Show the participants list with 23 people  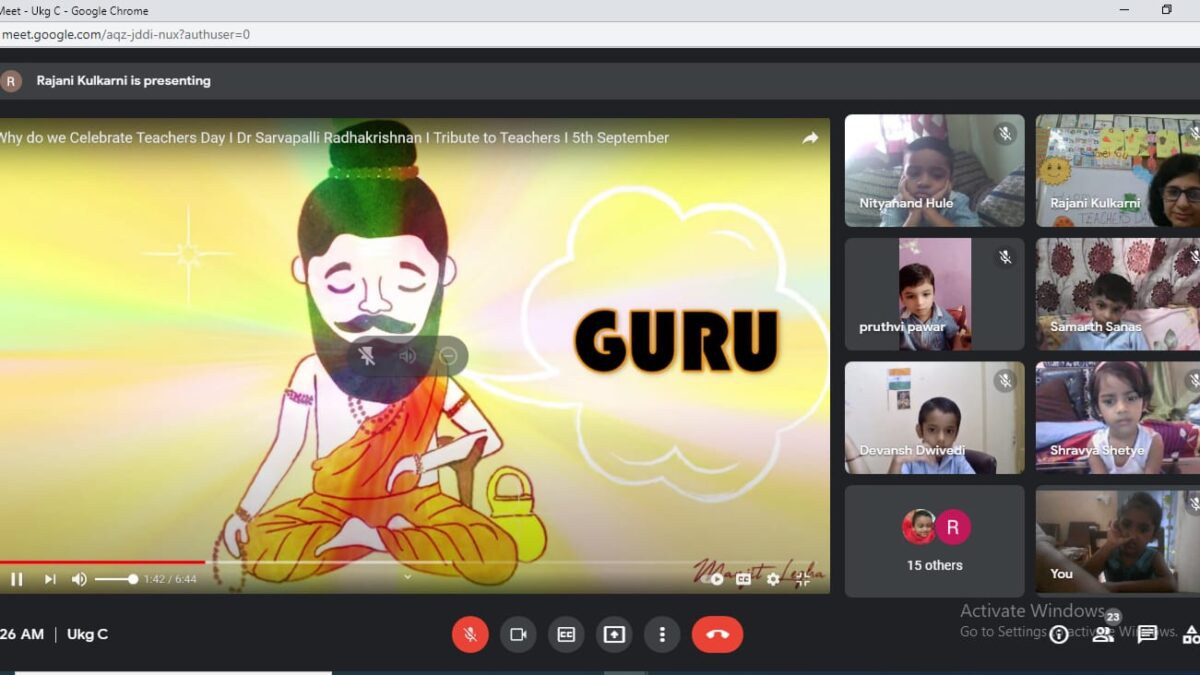tap(1103, 633)
